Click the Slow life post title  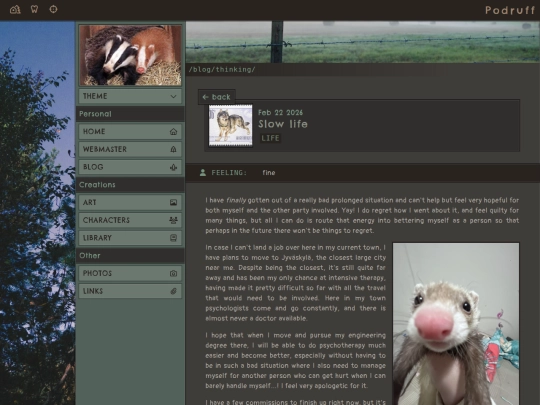coord(283,124)
